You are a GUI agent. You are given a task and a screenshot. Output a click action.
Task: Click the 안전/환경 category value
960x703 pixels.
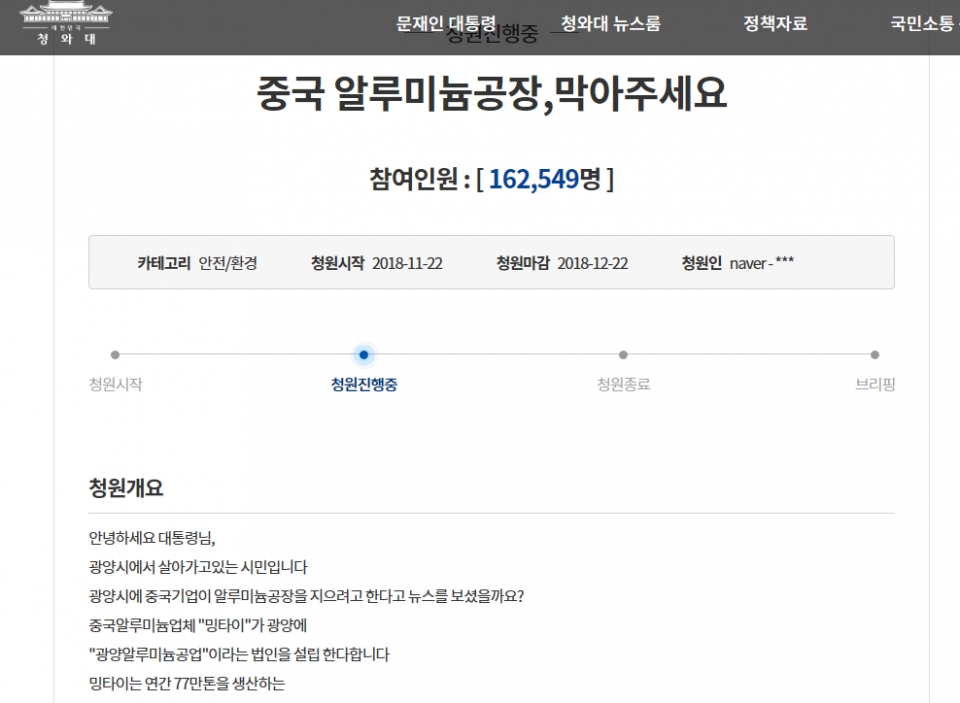click(x=228, y=263)
